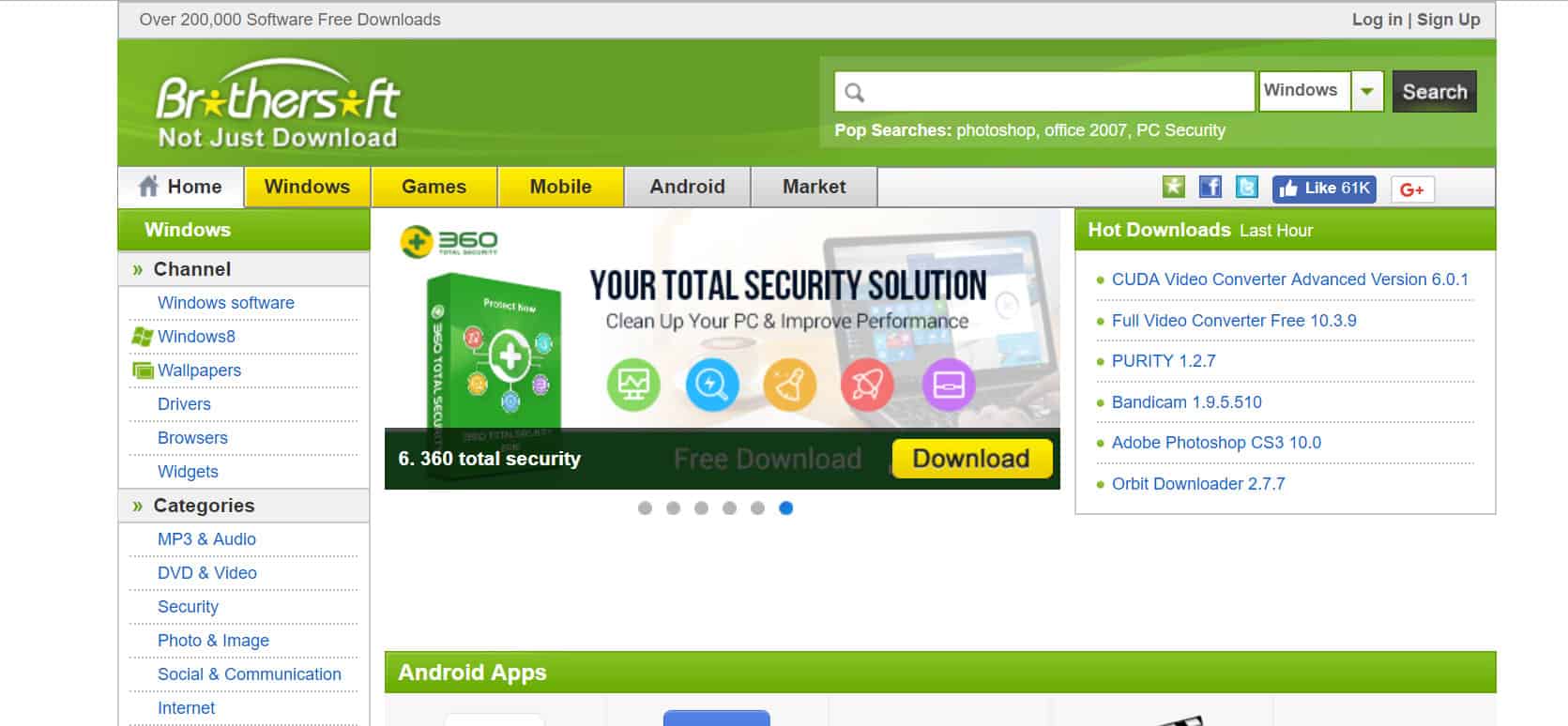1568x726 pixels.
Task: Open the search platform dropdown arrow
Action: 1367,92
